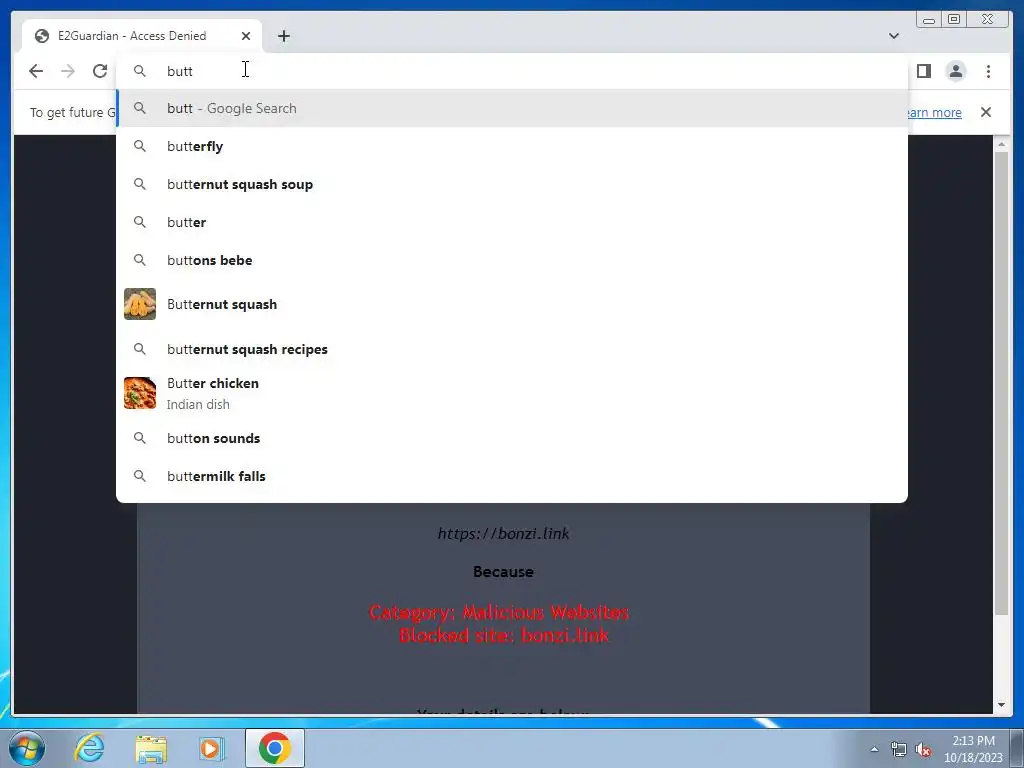This screenshot has width=1024, height=768.
Task: Select the E2Guardian - Access Denied tab
Action: [x=141, y=36]
